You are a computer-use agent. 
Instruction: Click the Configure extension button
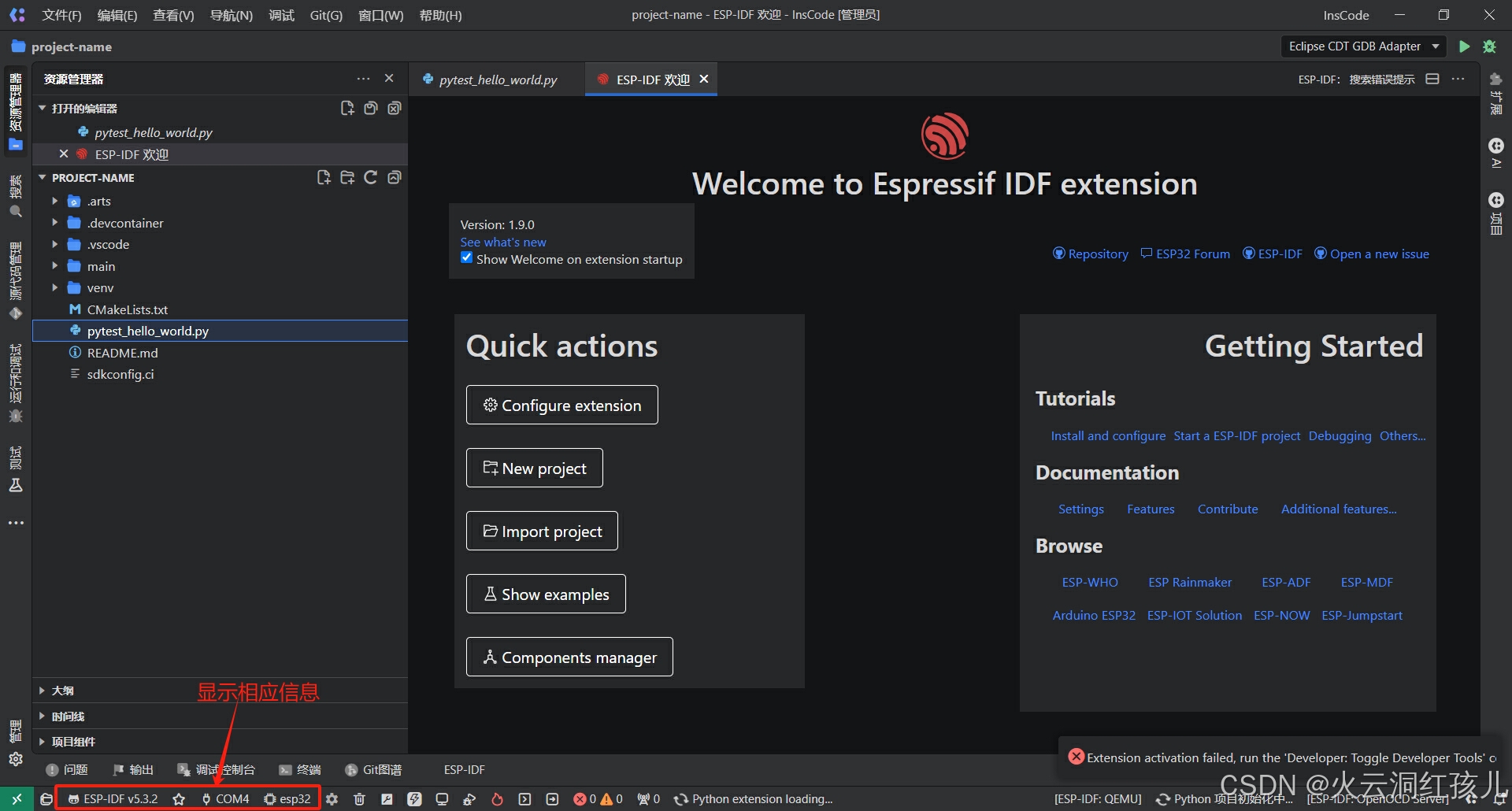(x=562, y=405)
